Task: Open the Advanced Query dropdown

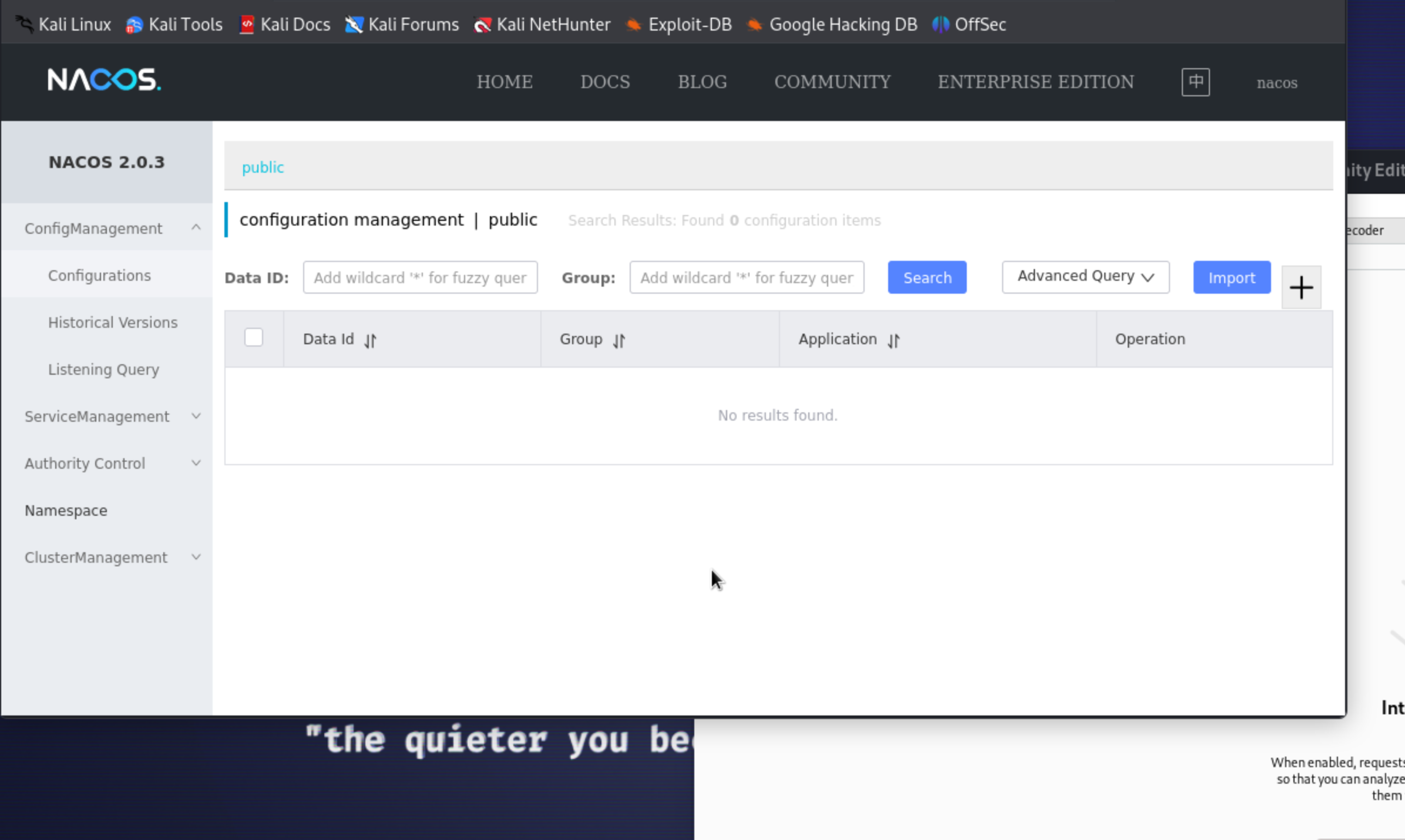Action: [x=1085, y=277]
